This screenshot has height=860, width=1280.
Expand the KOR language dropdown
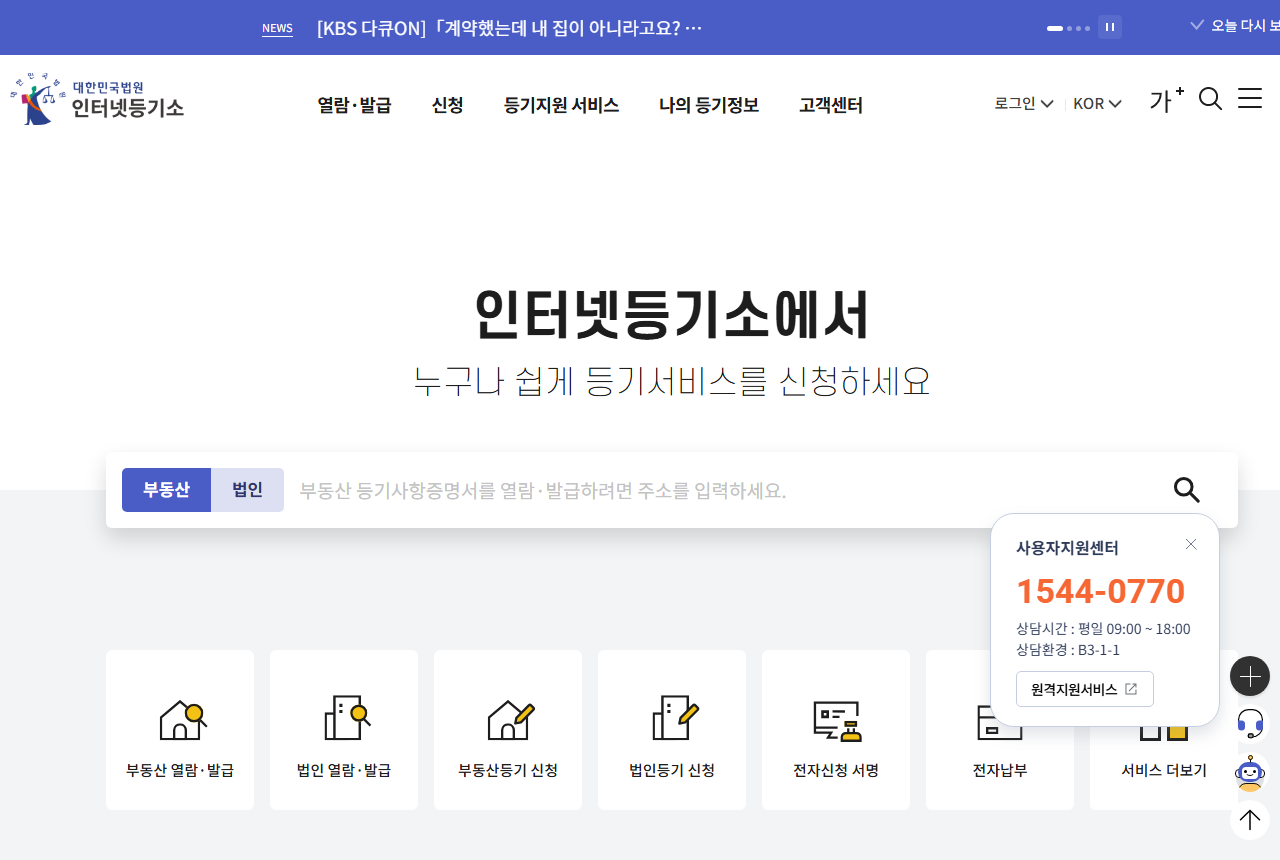1097,103
